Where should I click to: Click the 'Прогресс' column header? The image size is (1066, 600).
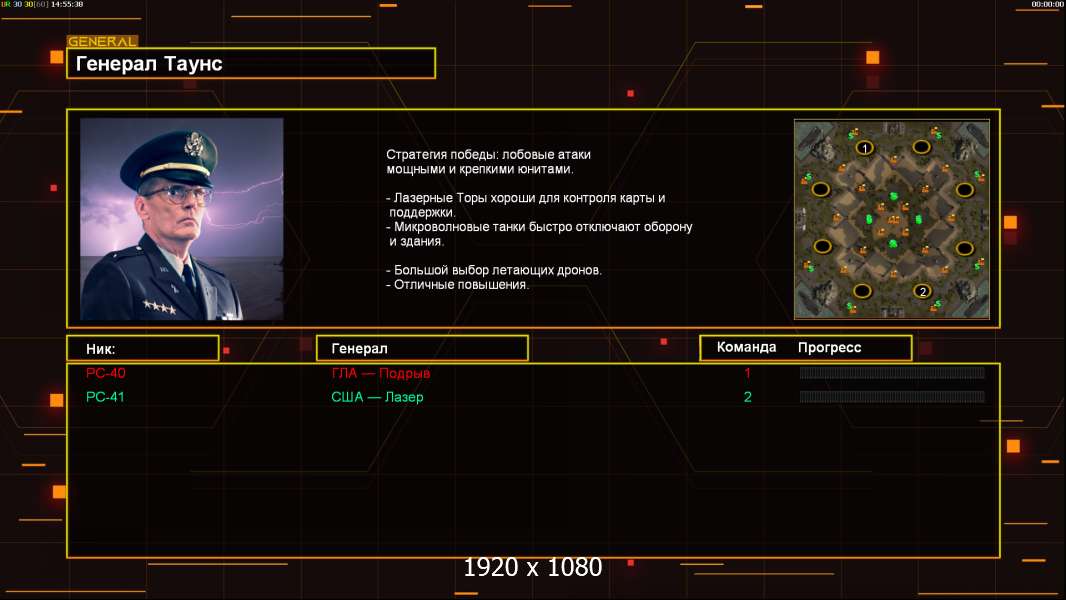point(829,348)
